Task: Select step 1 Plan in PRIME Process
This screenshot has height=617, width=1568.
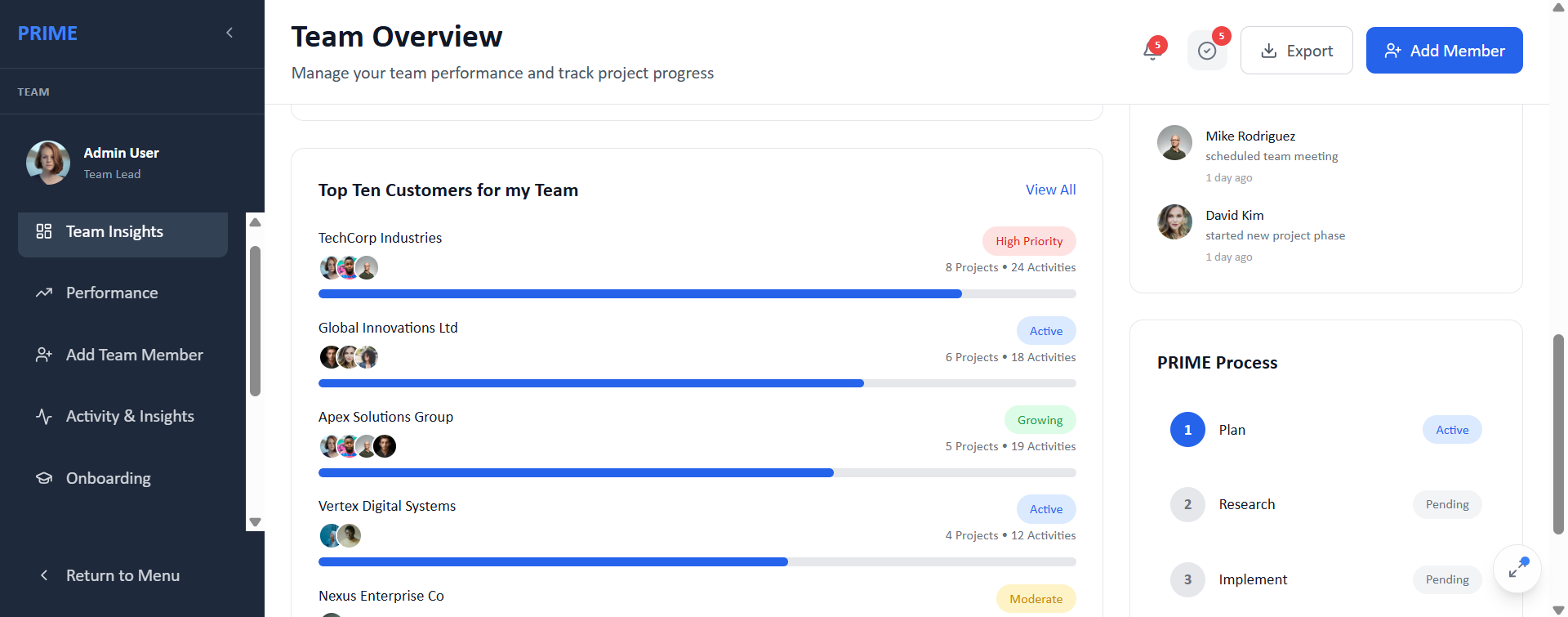Action: point(1187,430)
